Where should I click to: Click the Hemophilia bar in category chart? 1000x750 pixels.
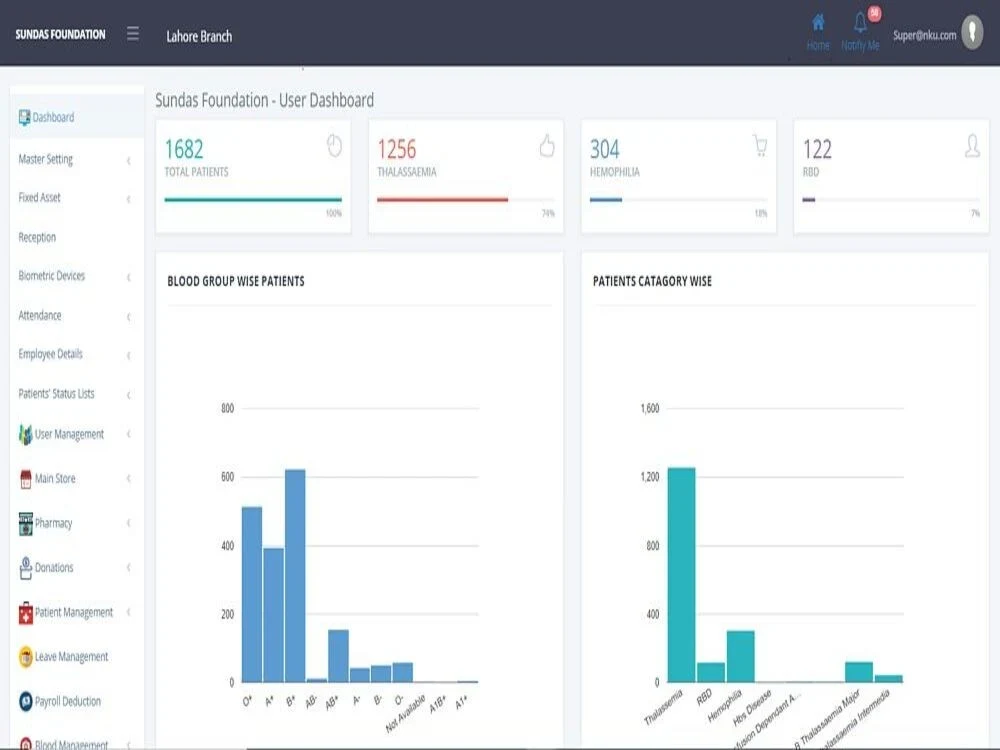(740, 657)
